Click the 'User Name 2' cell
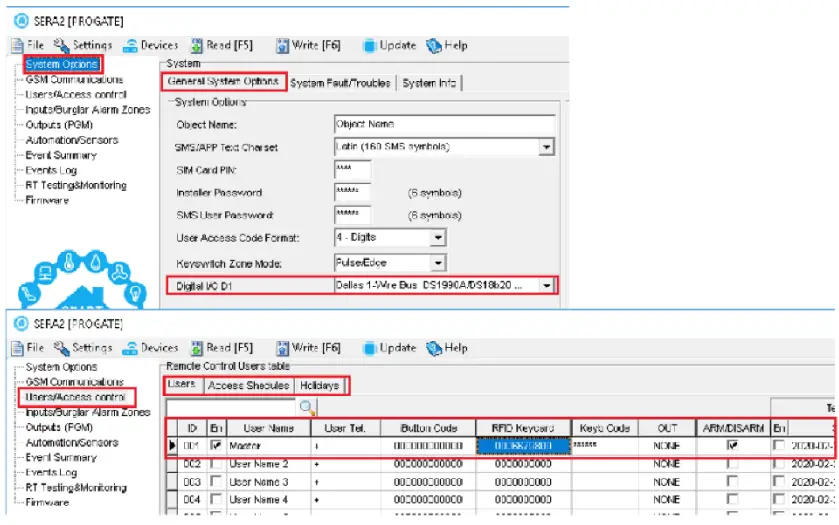839x525 pixels. point(269,463)
